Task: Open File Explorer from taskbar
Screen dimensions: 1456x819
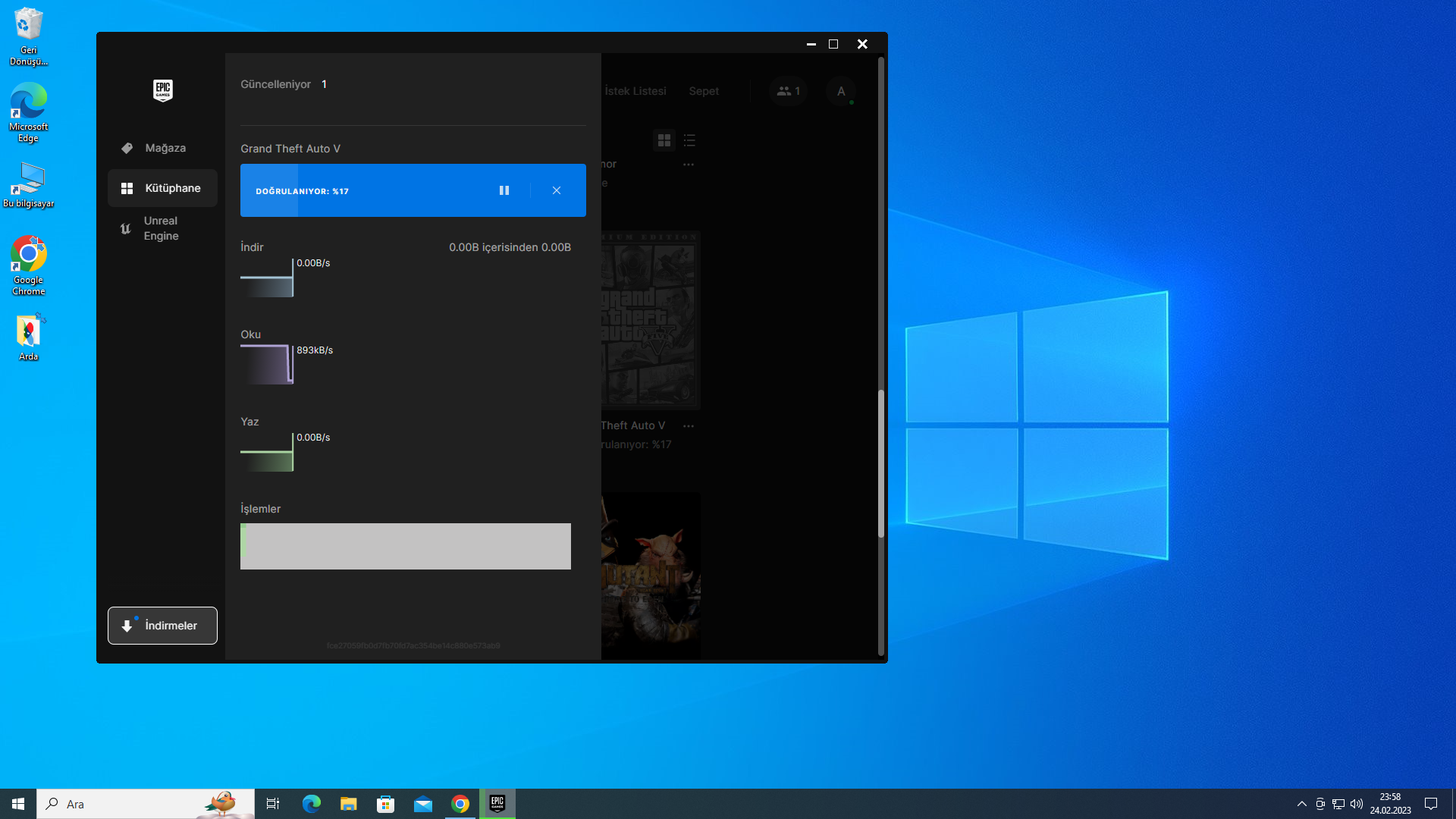Action: [348, 804]
